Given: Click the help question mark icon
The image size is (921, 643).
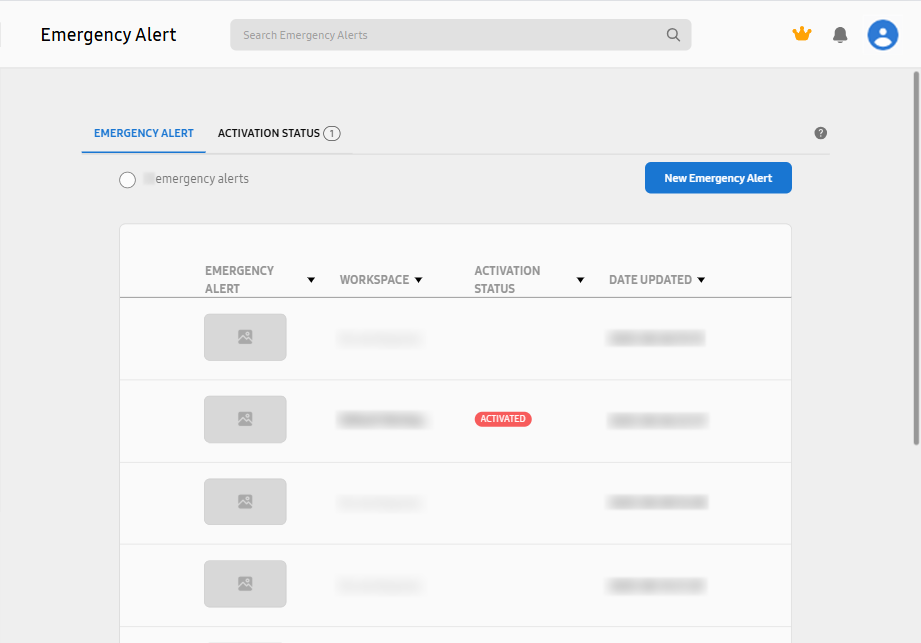Looking at the screenshot, I should point(820,133).
